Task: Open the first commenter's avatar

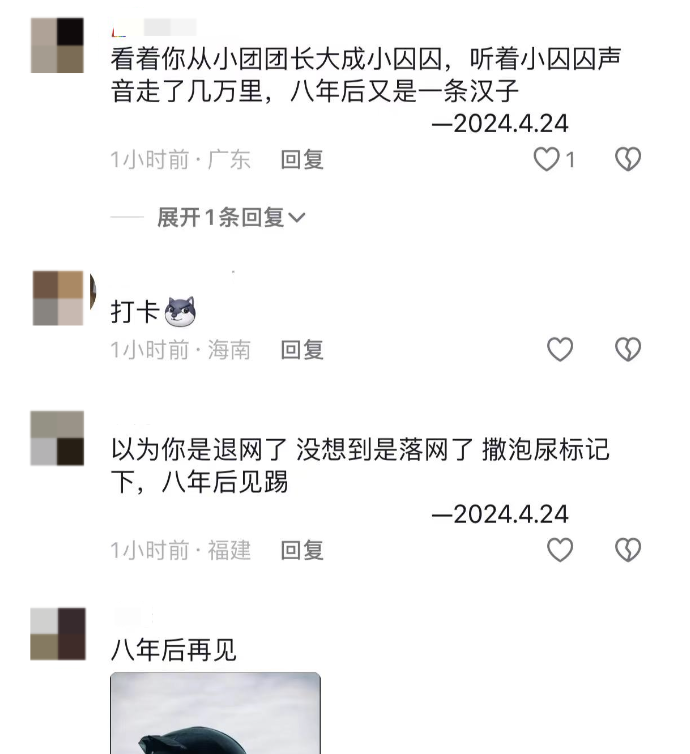Action: 57,45
